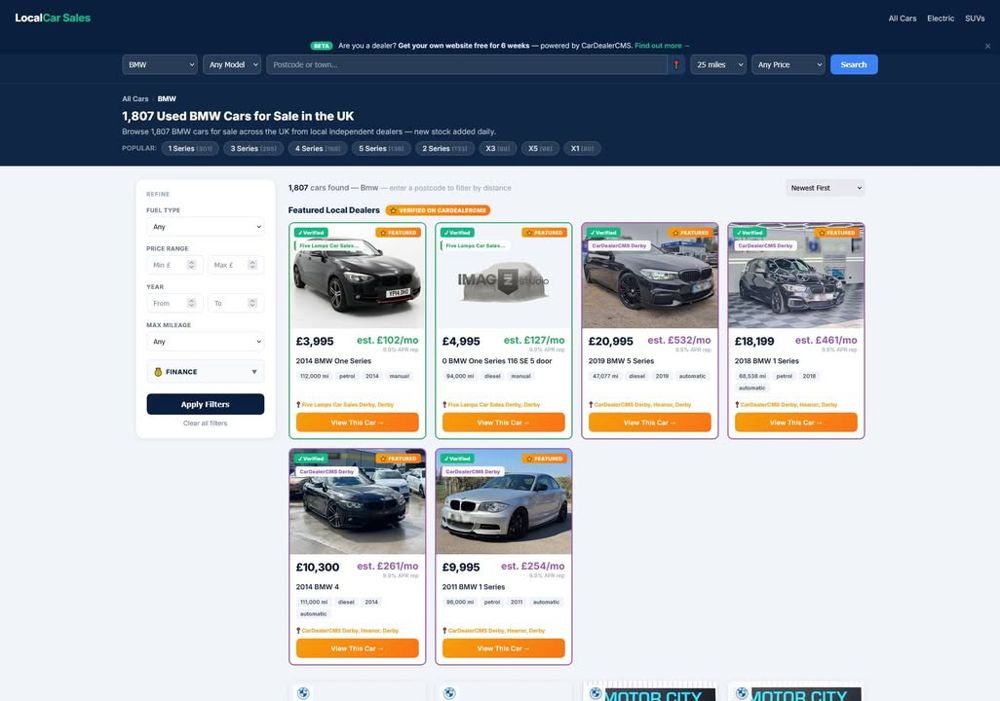Viewport: 1000px width, 701px height.
Task: Click the BETA badge in banner
Action: click(321, 46)
